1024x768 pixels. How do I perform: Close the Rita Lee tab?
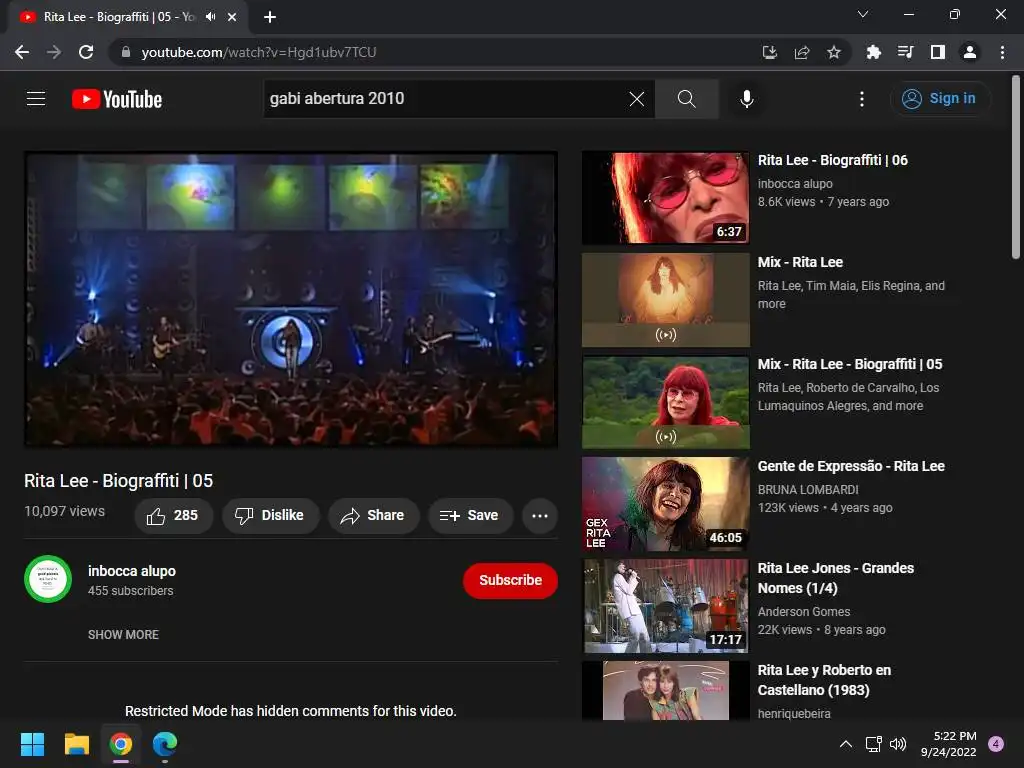click(232, 17)
